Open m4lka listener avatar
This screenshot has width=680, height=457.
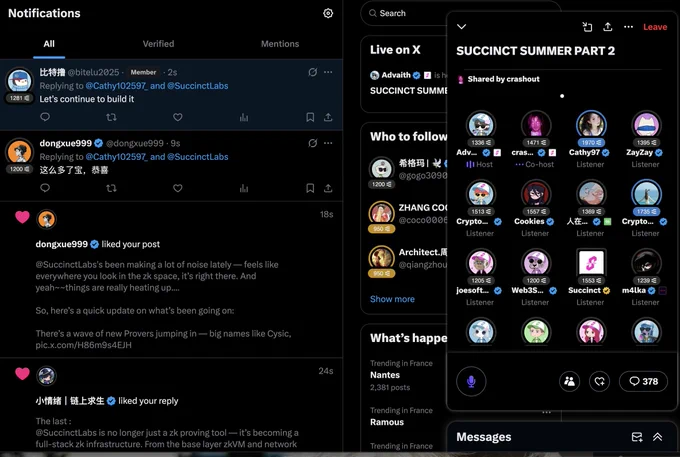click(646, 263)
